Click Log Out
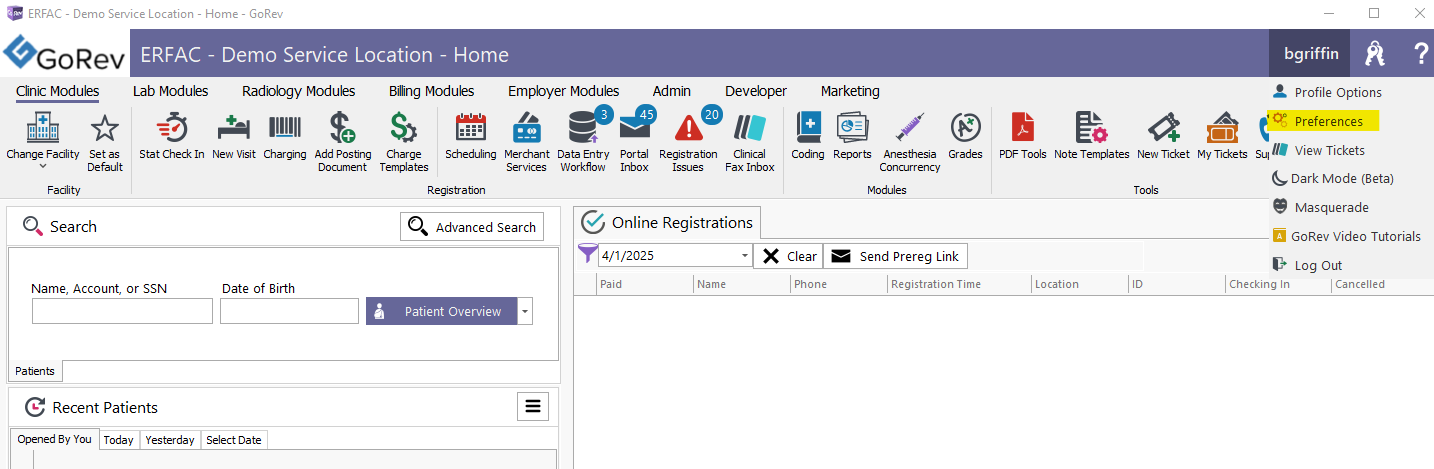1434x469 pixels. pyautogui.click(x=1307, y=265)
